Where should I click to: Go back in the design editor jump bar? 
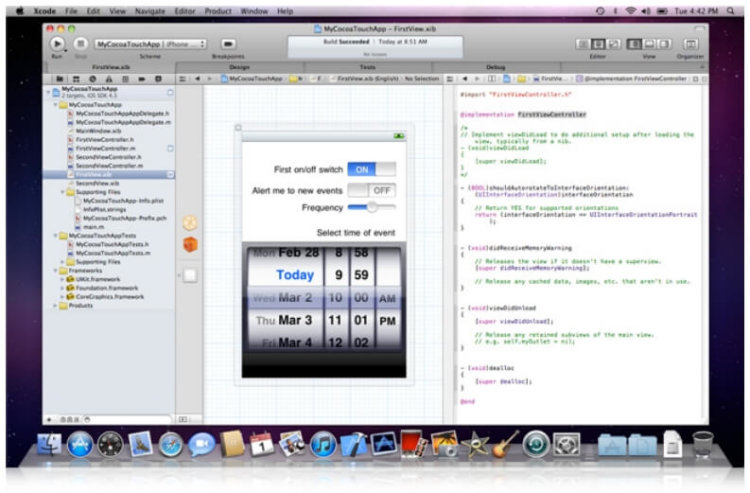[197, 79]
